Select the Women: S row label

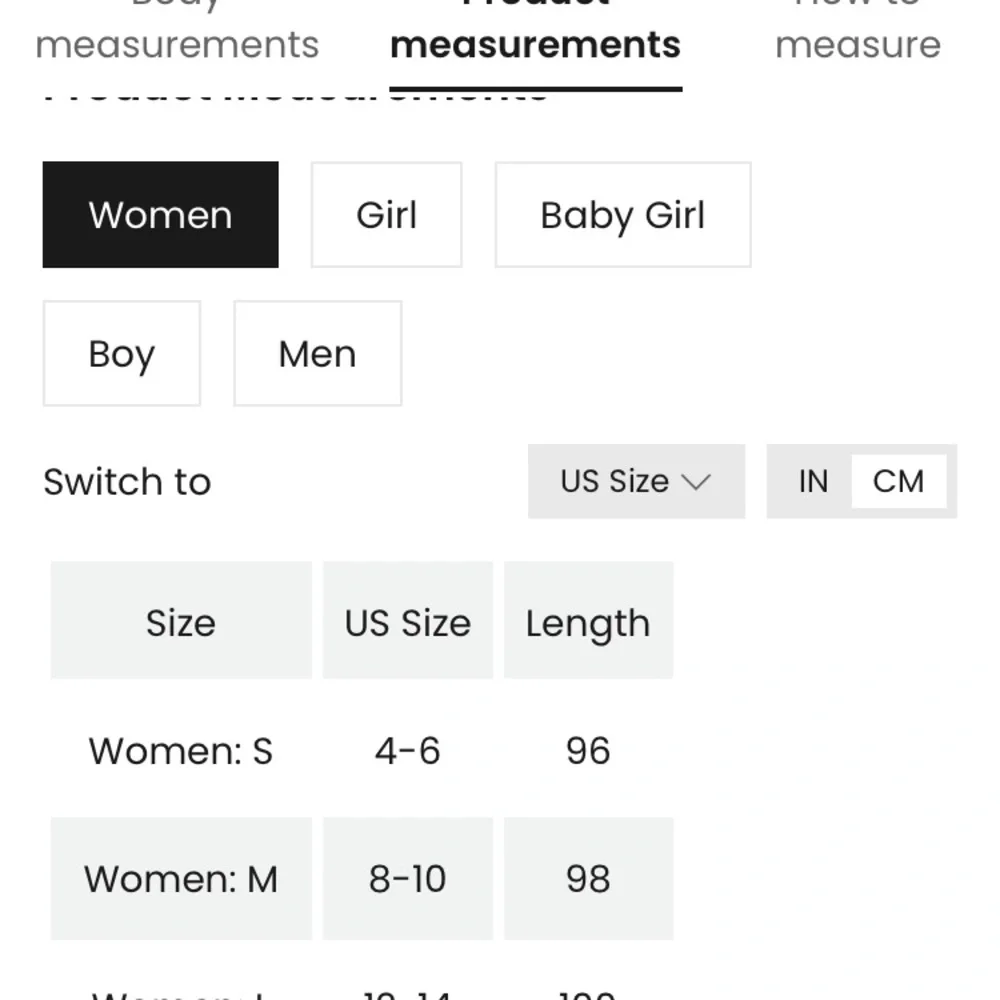[x=181, y=750]
